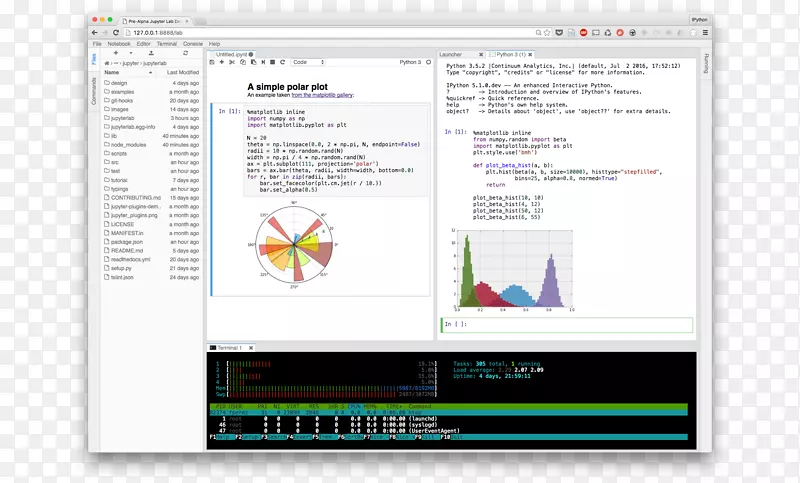This screenshot has height=483, width=800.
Task: Open the Commands sidebar tab
Action: click(x=94, y=91)
